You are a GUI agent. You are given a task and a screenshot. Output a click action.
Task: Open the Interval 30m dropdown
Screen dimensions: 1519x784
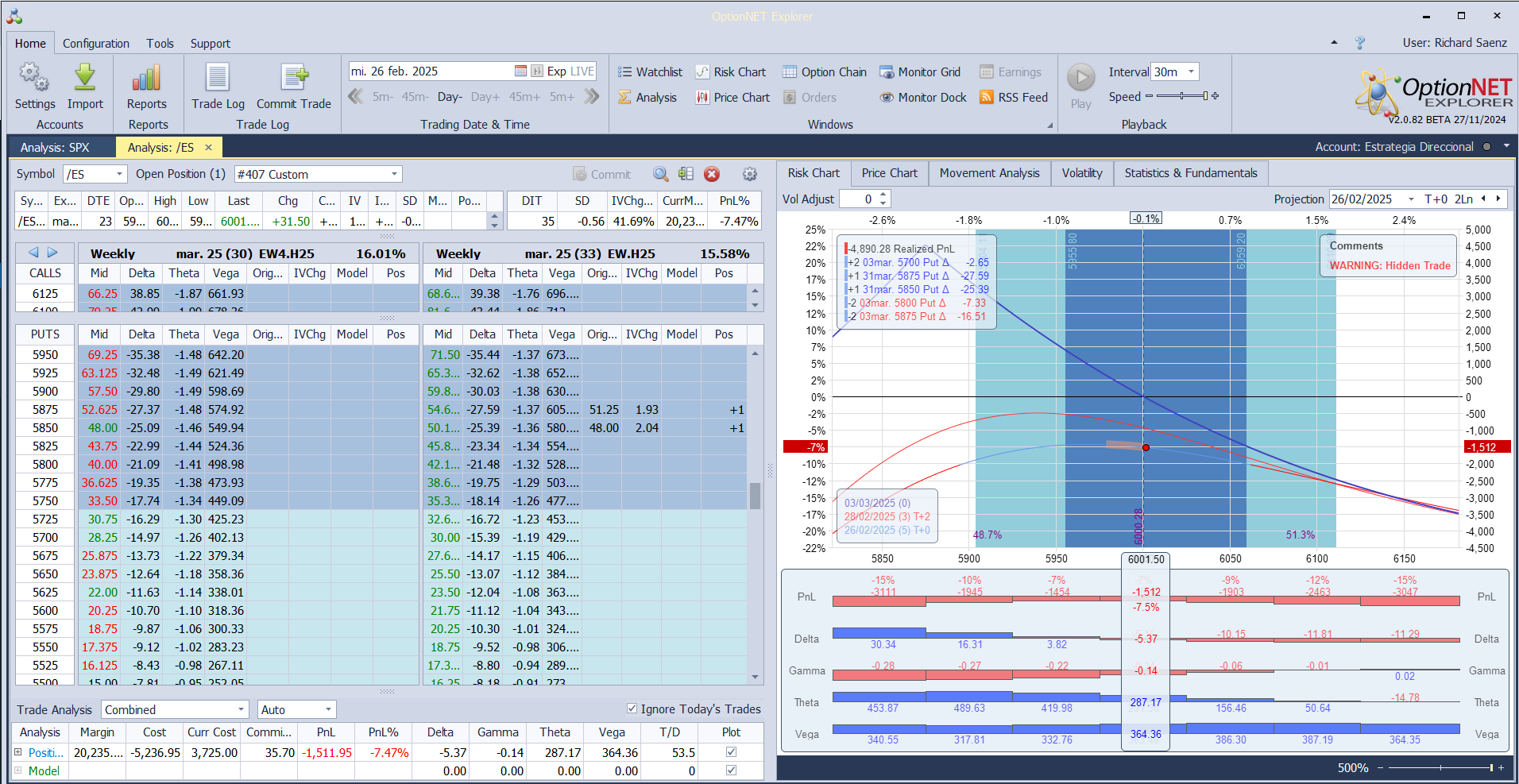(1191, 72)
